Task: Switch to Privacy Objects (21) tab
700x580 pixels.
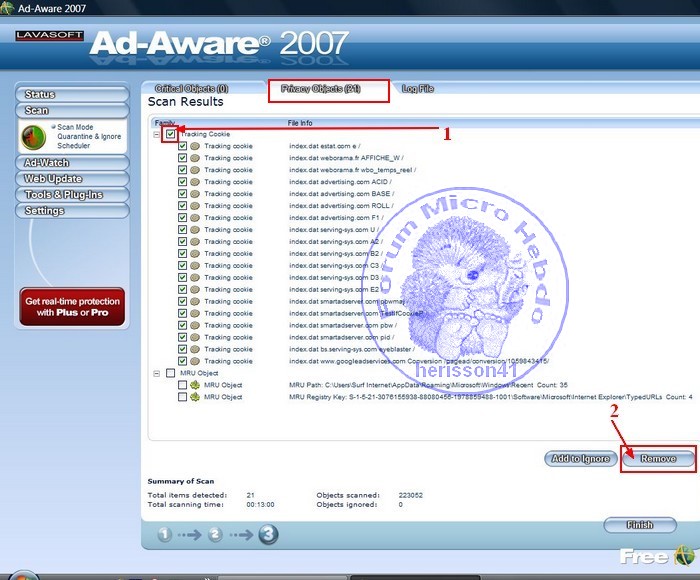Action: [x=321, y=88]
